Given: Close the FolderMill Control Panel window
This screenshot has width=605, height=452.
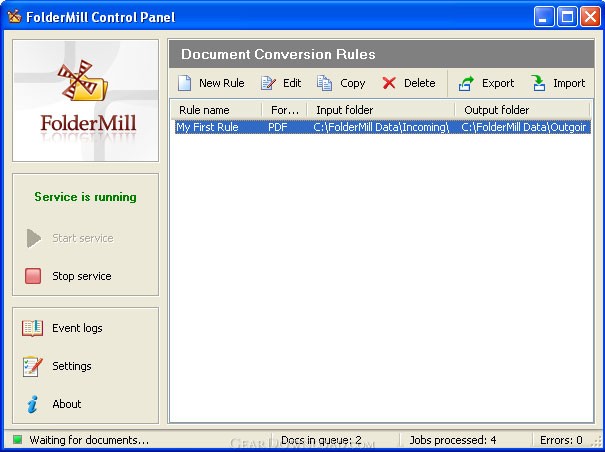Looking at the screenshot, I should [590, 17].
